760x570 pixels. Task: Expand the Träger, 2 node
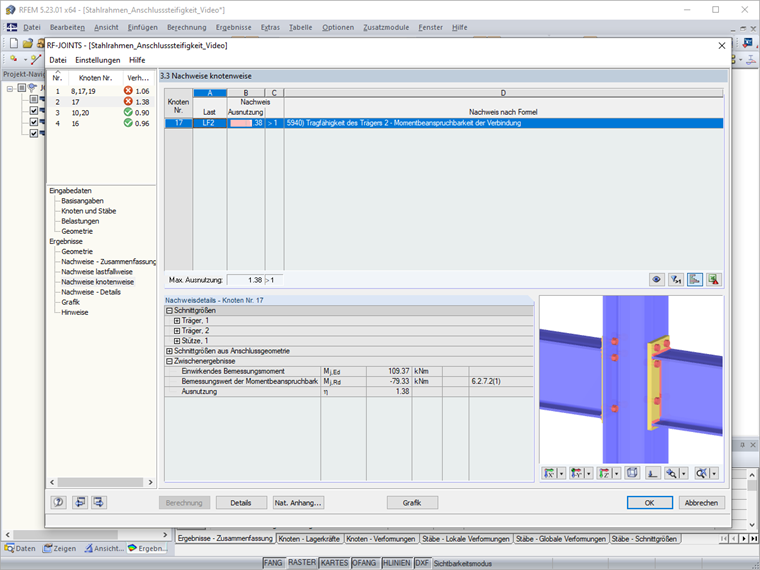[177, 331]
